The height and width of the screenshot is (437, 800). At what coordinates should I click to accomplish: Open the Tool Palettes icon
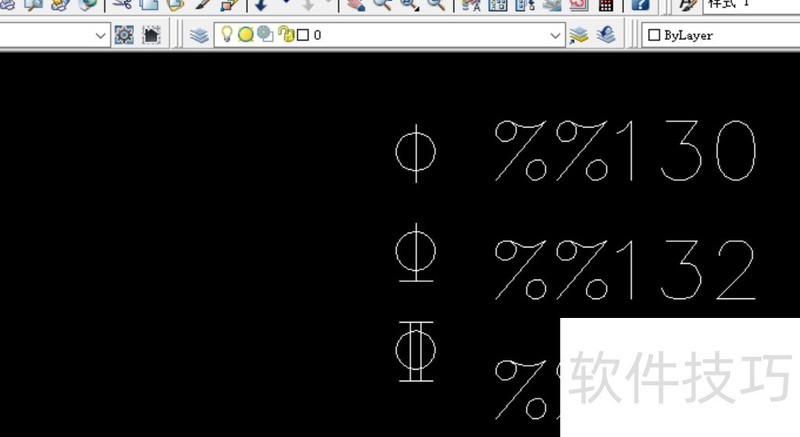(x=525, y=5)
